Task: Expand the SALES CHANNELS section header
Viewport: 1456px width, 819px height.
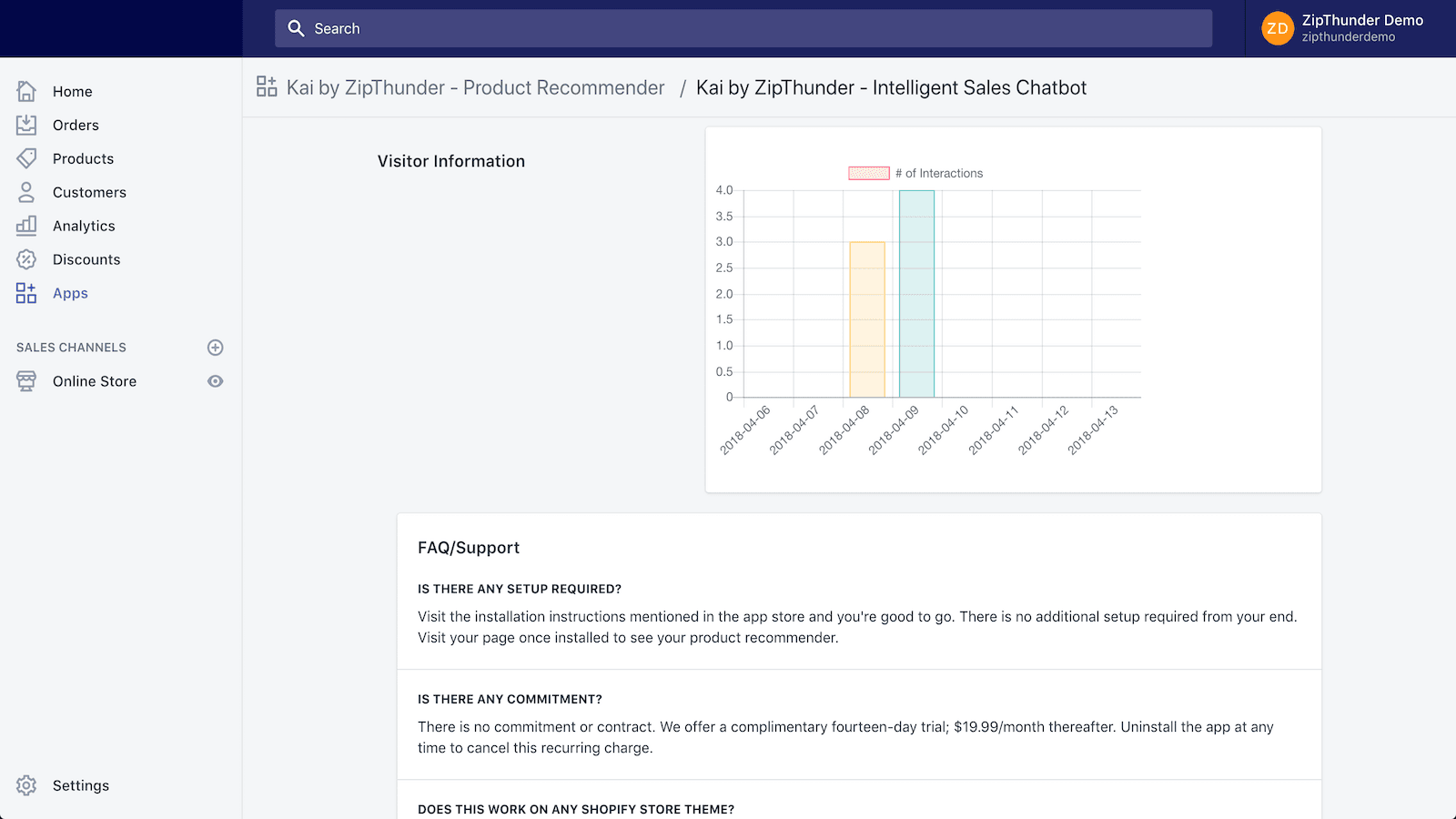Action: point(70,347)
